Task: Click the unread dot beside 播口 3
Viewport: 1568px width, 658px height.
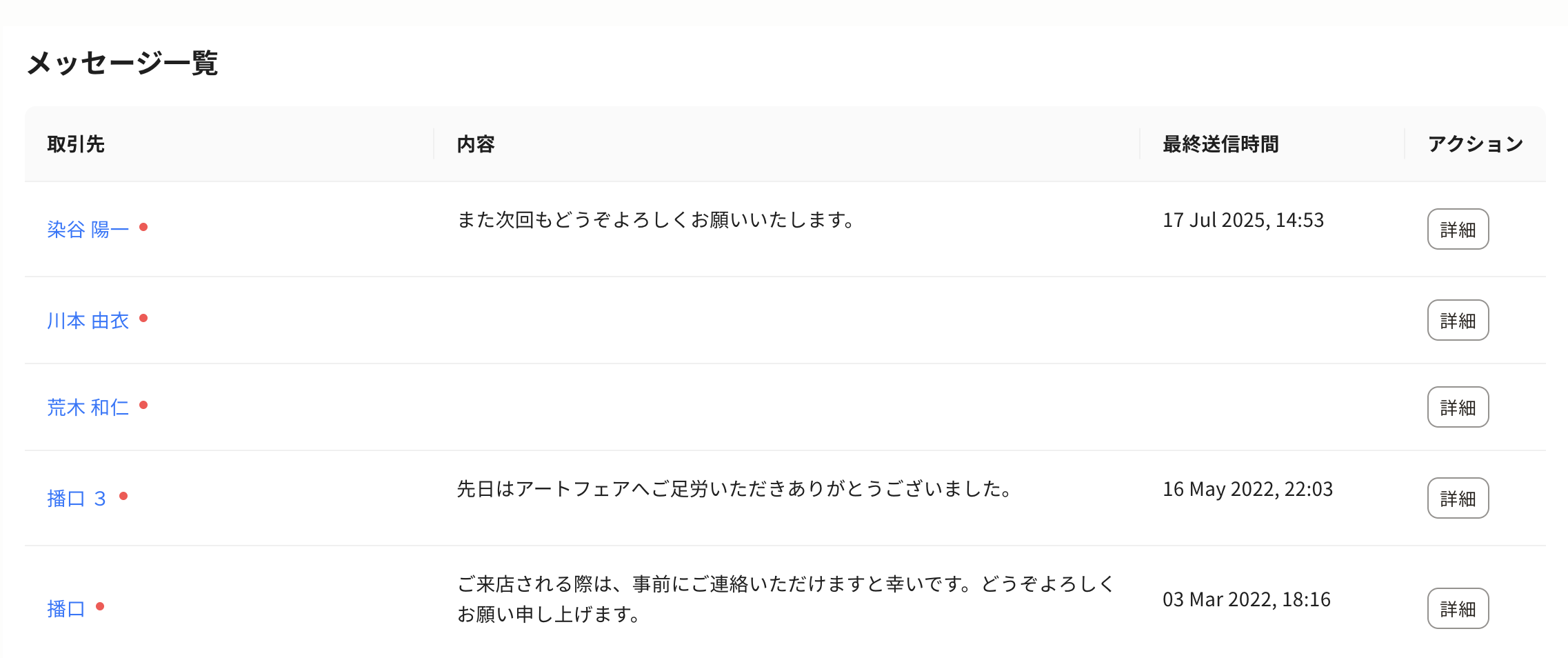Action: pos(124,495)
